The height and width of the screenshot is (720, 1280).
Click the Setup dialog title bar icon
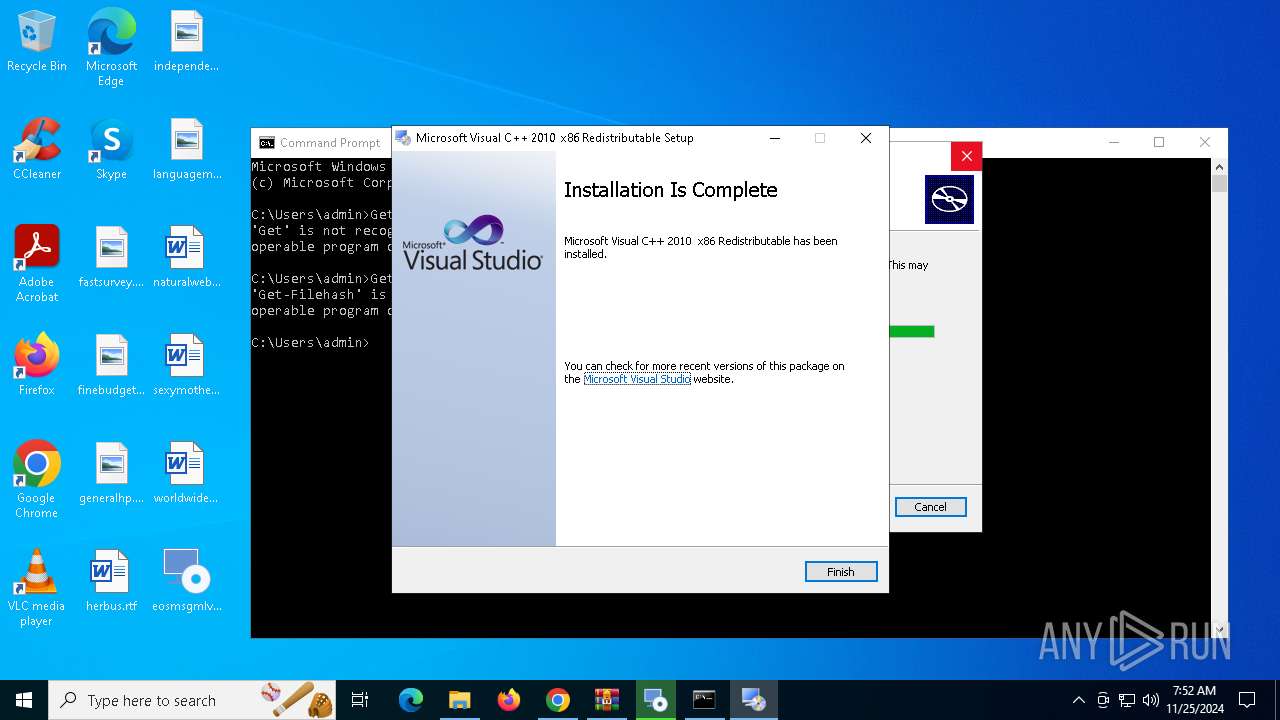[404, 138]
